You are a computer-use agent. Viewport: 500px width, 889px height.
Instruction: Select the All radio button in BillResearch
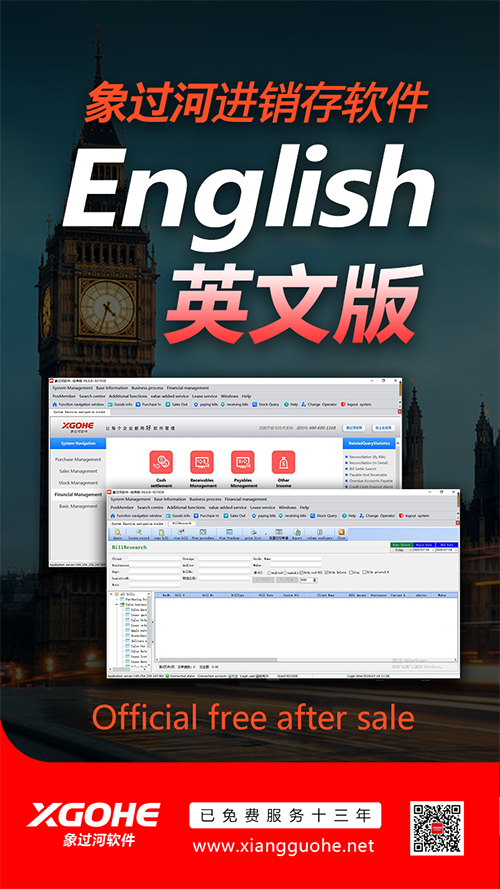point(255,572)
